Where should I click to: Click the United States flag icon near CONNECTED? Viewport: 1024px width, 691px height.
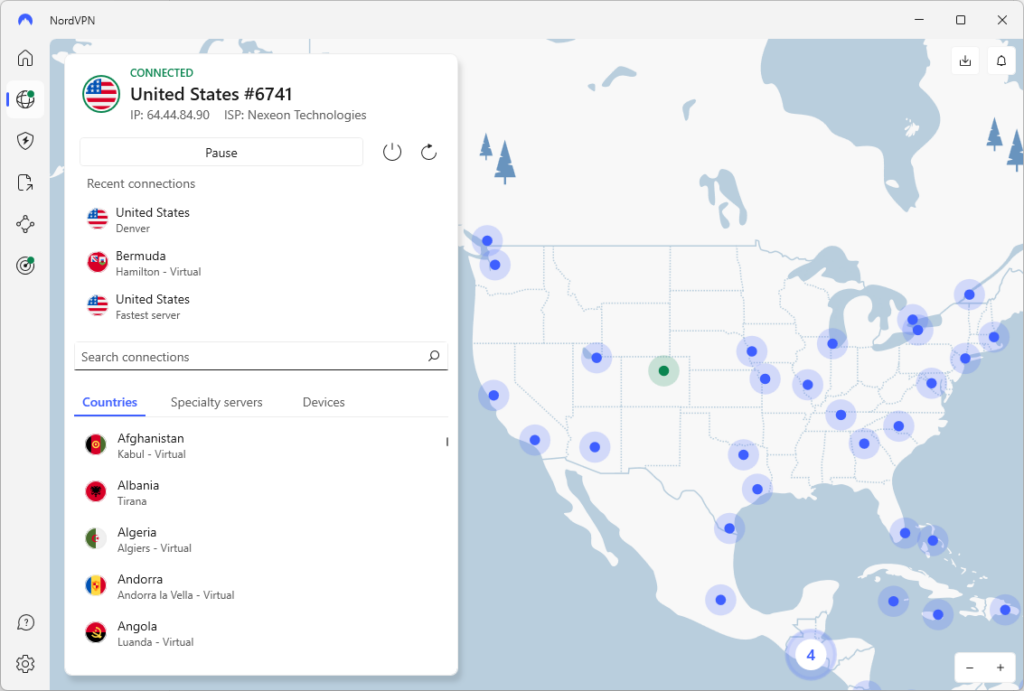coord(101,93)
